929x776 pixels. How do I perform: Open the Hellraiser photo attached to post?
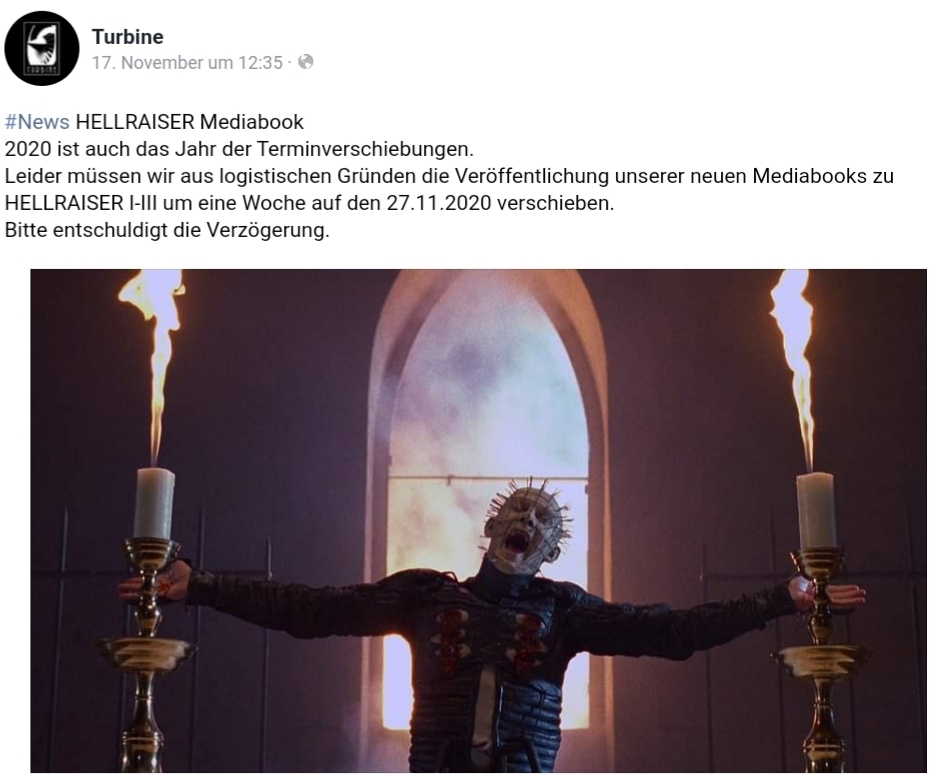[478, 521]
